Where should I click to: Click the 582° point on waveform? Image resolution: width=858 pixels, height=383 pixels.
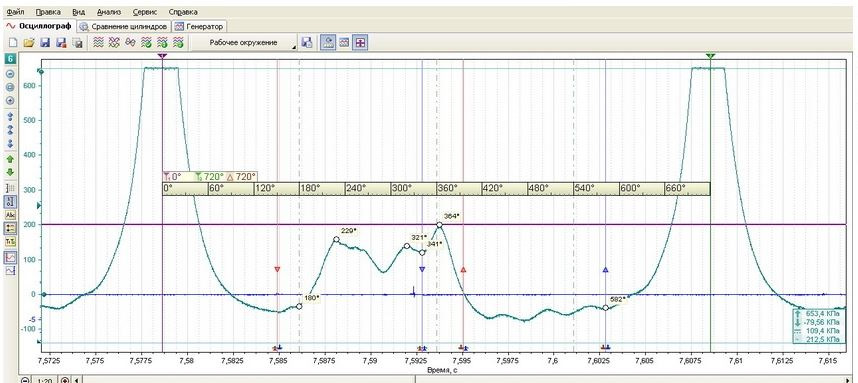pyautogui.click(x=605, y=308)
